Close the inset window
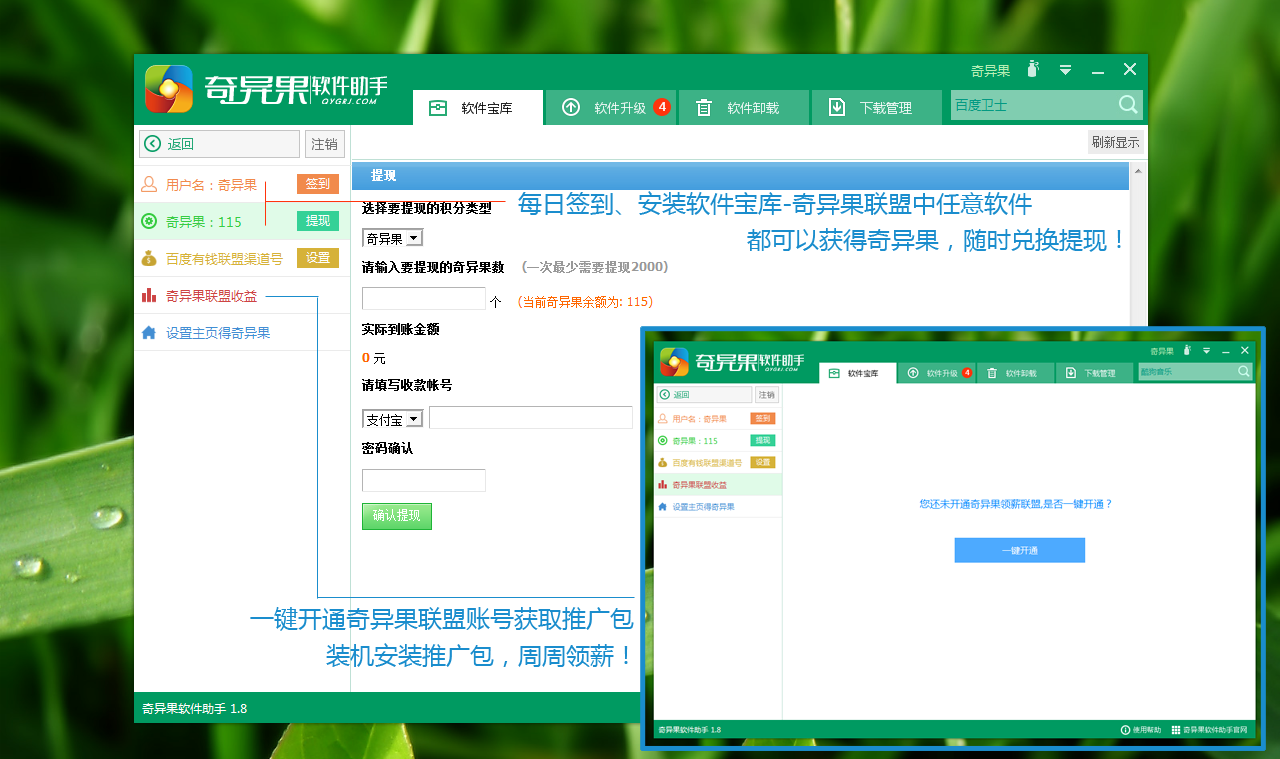This screenshot has width=1280, height=759. point(1245,351)
